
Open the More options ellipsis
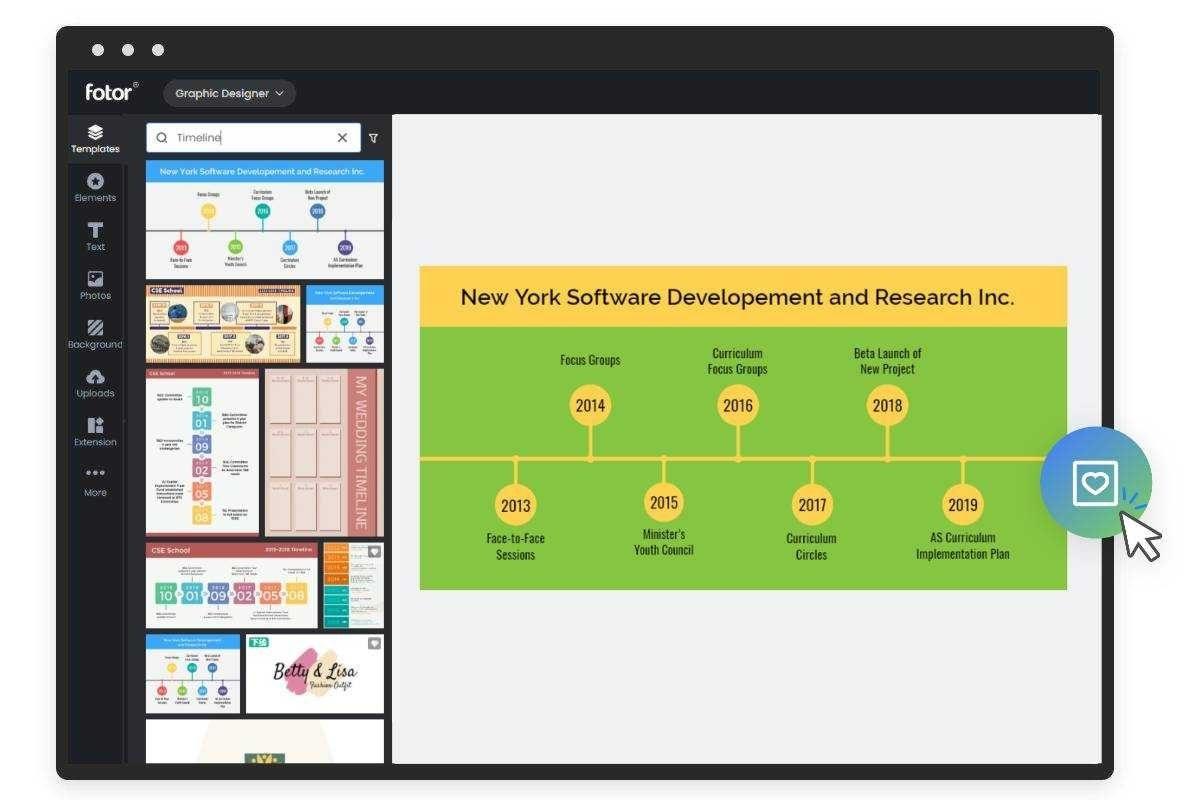tap(95, 481)
